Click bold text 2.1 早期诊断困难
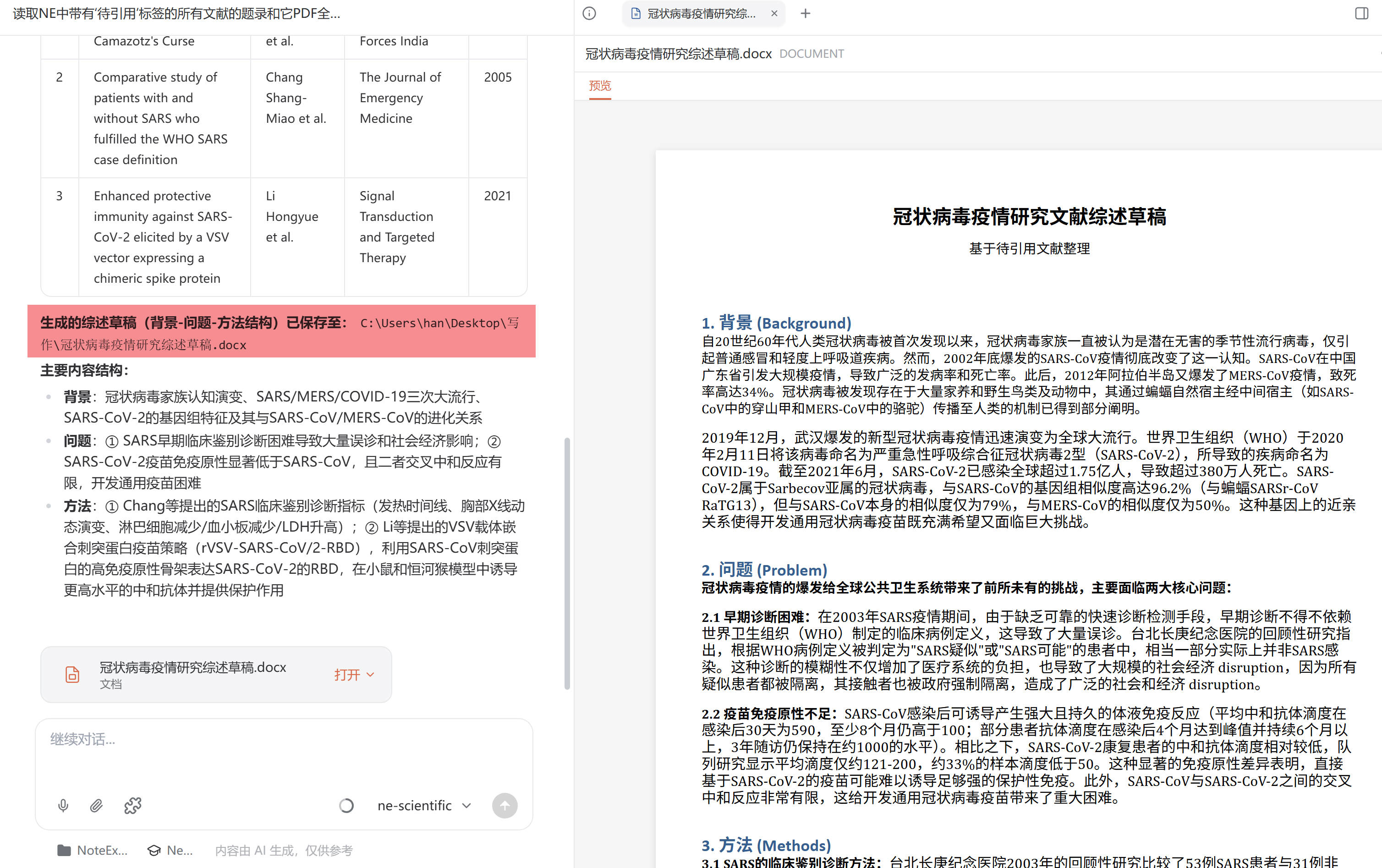 (755, 616)
